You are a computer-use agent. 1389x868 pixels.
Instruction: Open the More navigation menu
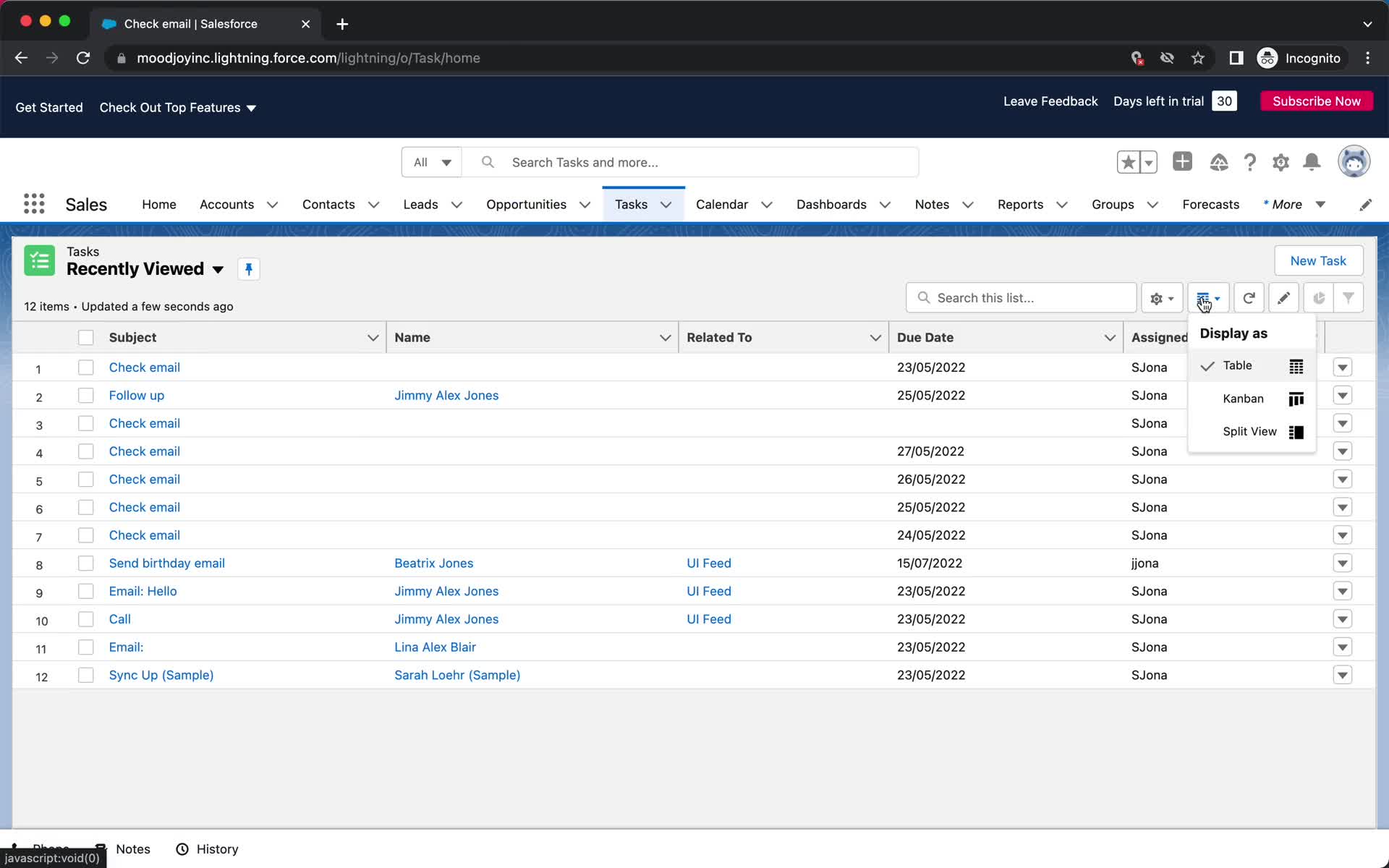pos(1294,205)
